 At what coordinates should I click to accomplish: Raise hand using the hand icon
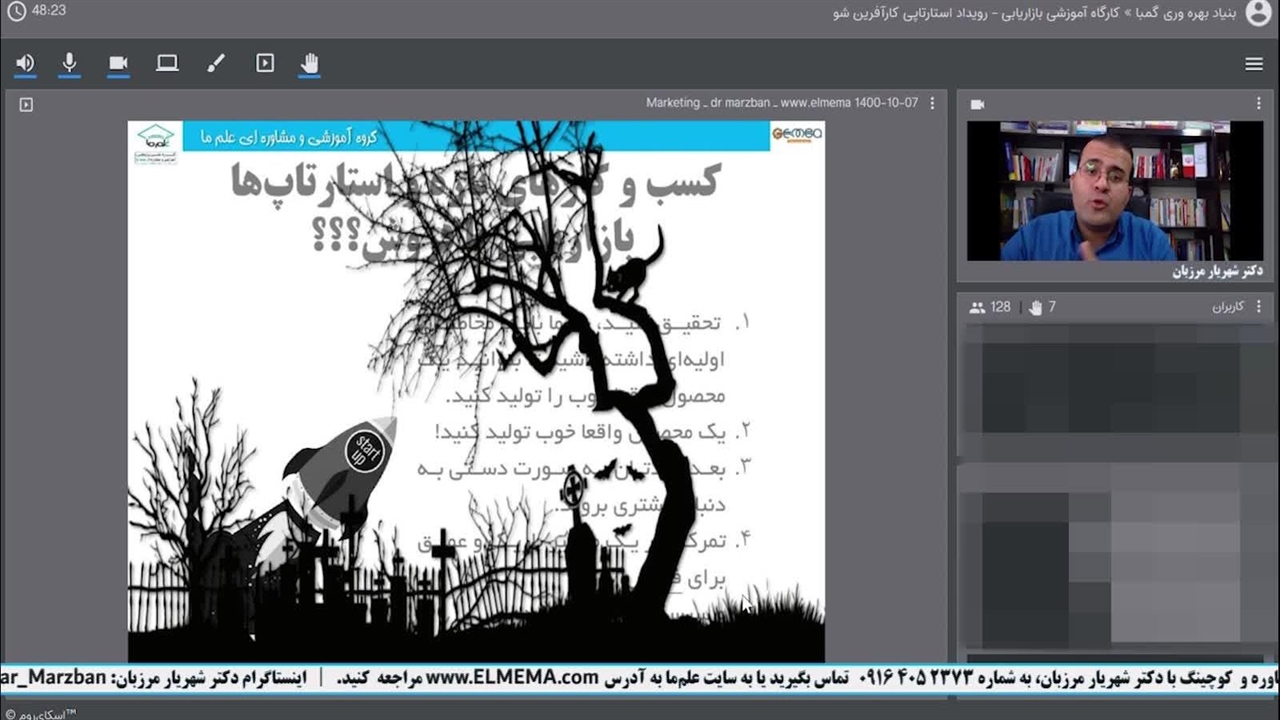click(x=310, y=64)
